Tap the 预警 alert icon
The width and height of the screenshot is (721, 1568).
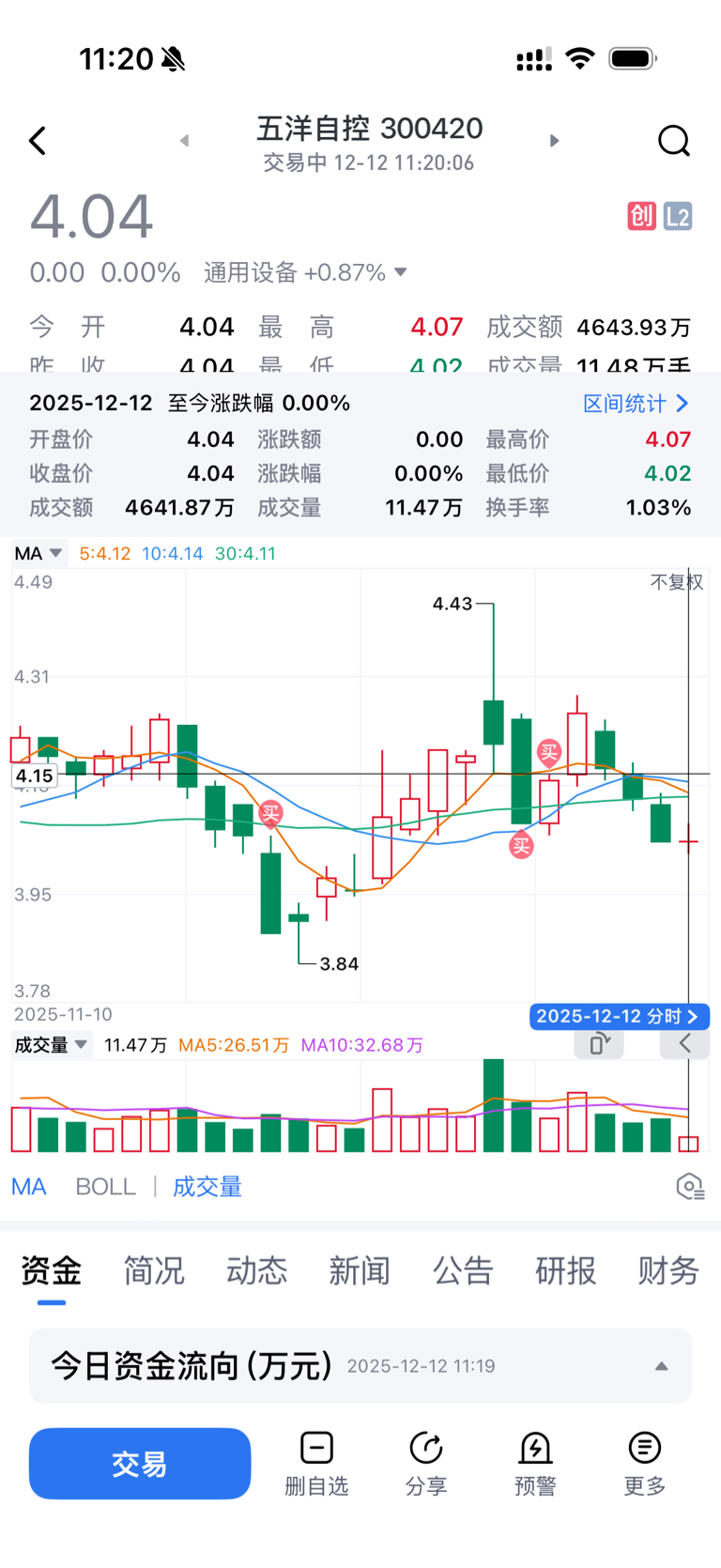click(x=535, y=1448)
